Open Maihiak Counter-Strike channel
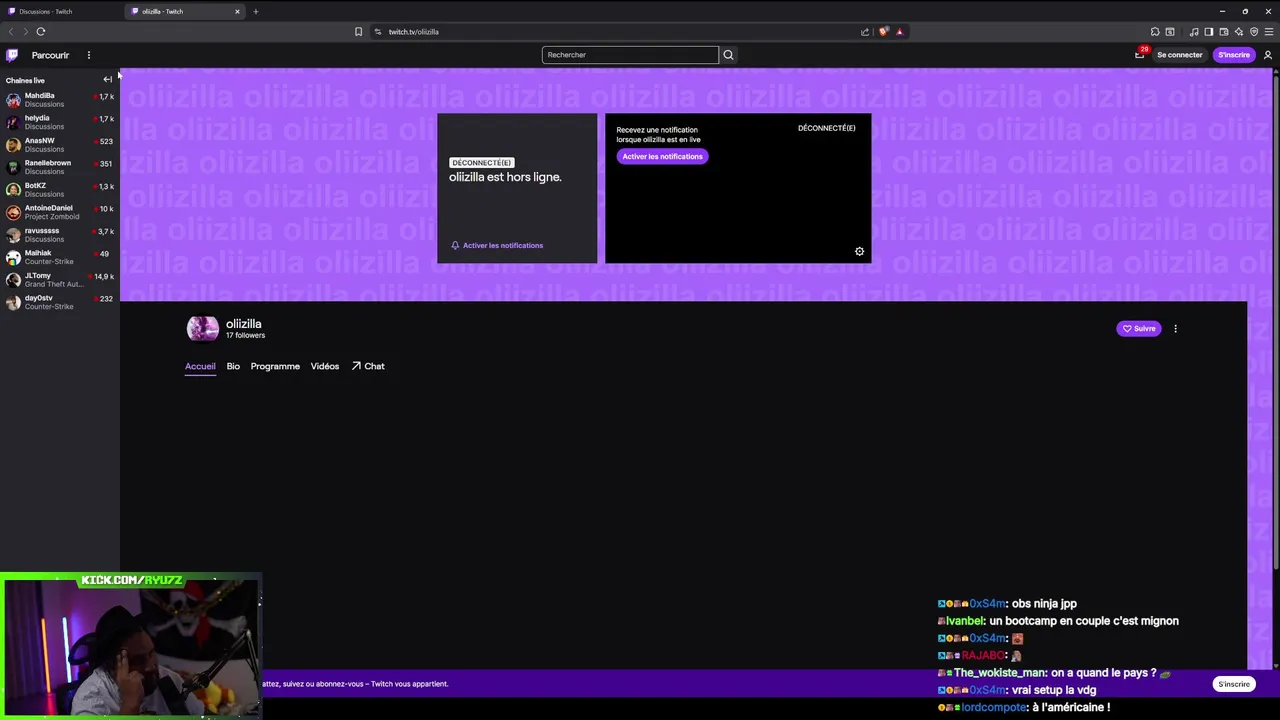Image resolution: width=1280 pixels, height=720 pixels. point(60,257)
